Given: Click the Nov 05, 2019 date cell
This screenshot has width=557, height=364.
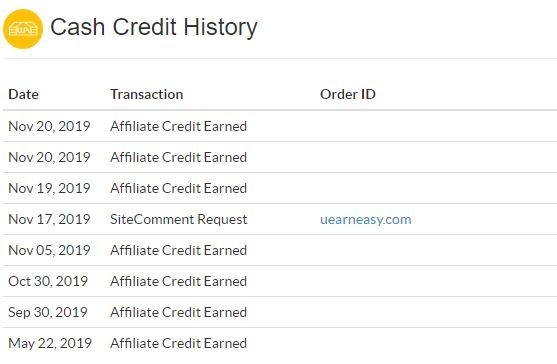Looking at the screenshot, I should click(x=49, y=250).
